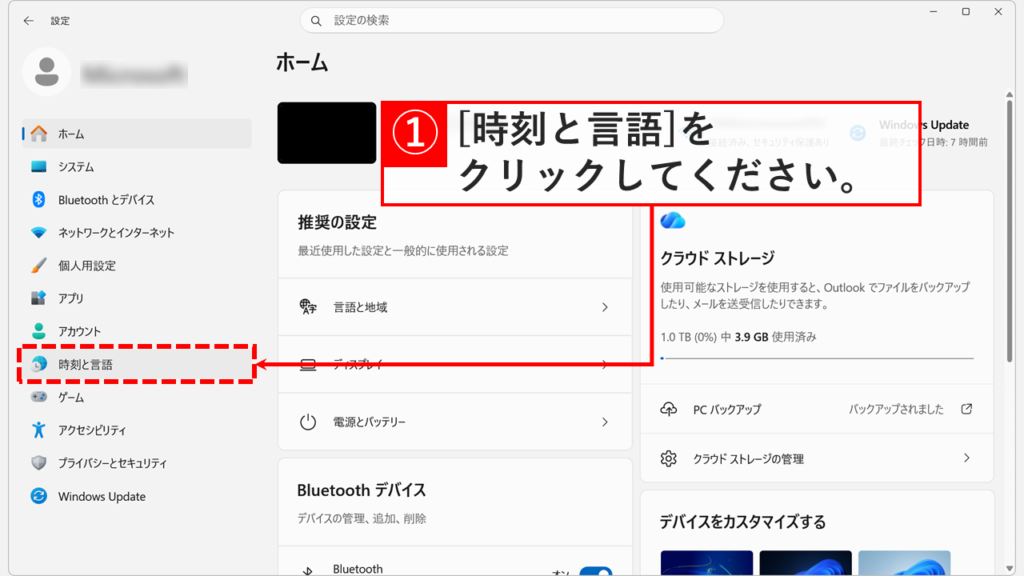Click the vertical scrollbar of settings page
This screenshot has height=576, width=1024.
click(1010, 229)
